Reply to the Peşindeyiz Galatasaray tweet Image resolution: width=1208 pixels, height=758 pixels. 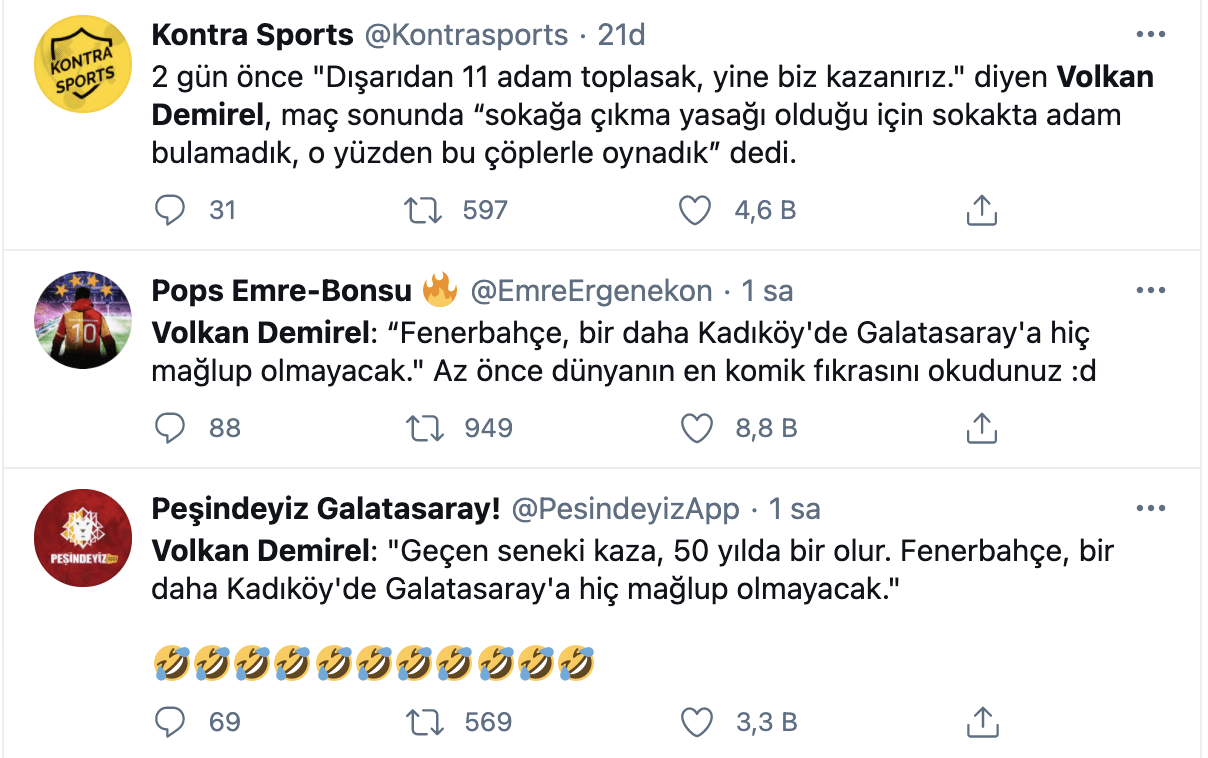(x=171, y=721)
